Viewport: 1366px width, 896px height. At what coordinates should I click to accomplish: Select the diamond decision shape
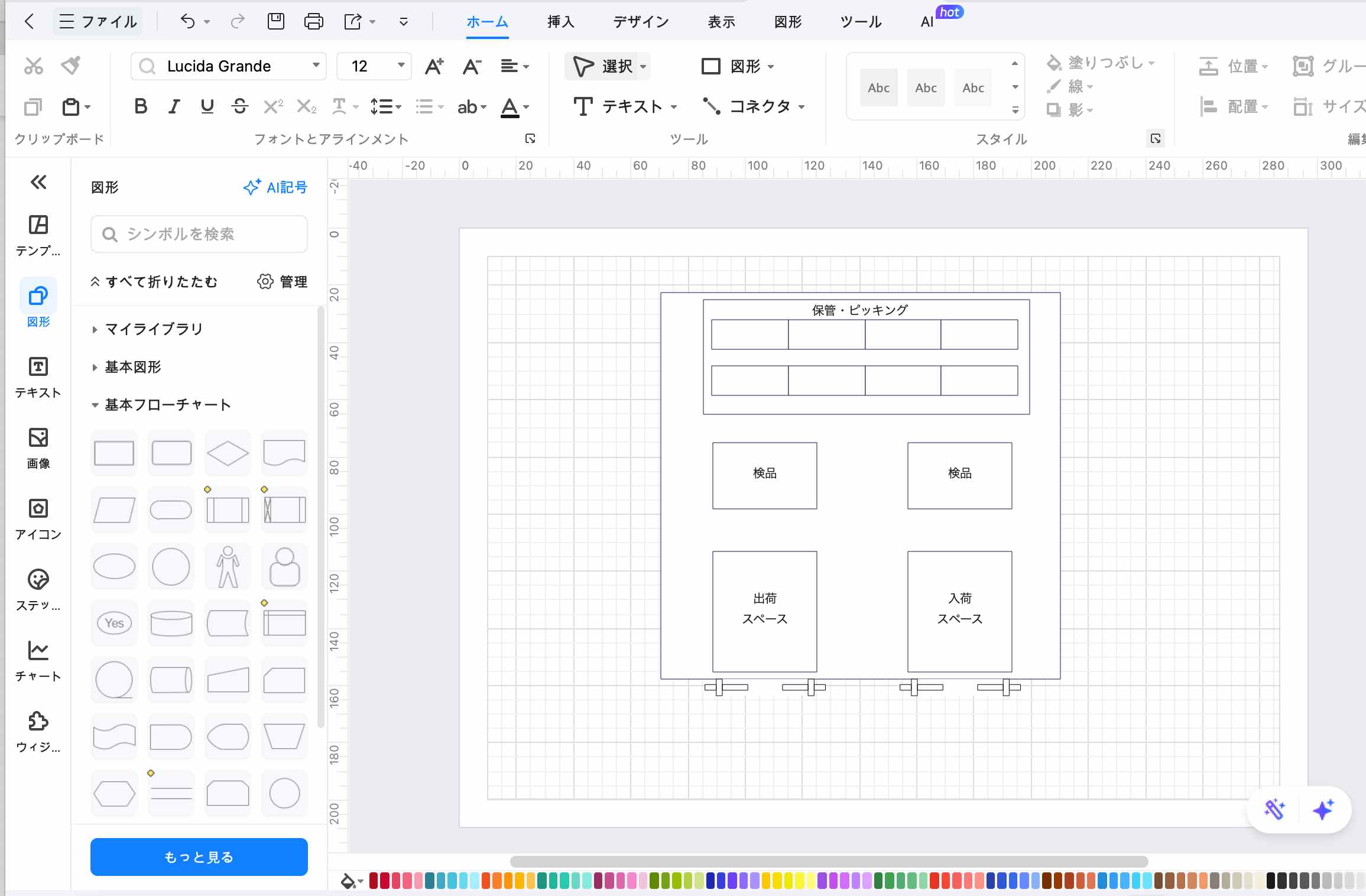(228, 453)
